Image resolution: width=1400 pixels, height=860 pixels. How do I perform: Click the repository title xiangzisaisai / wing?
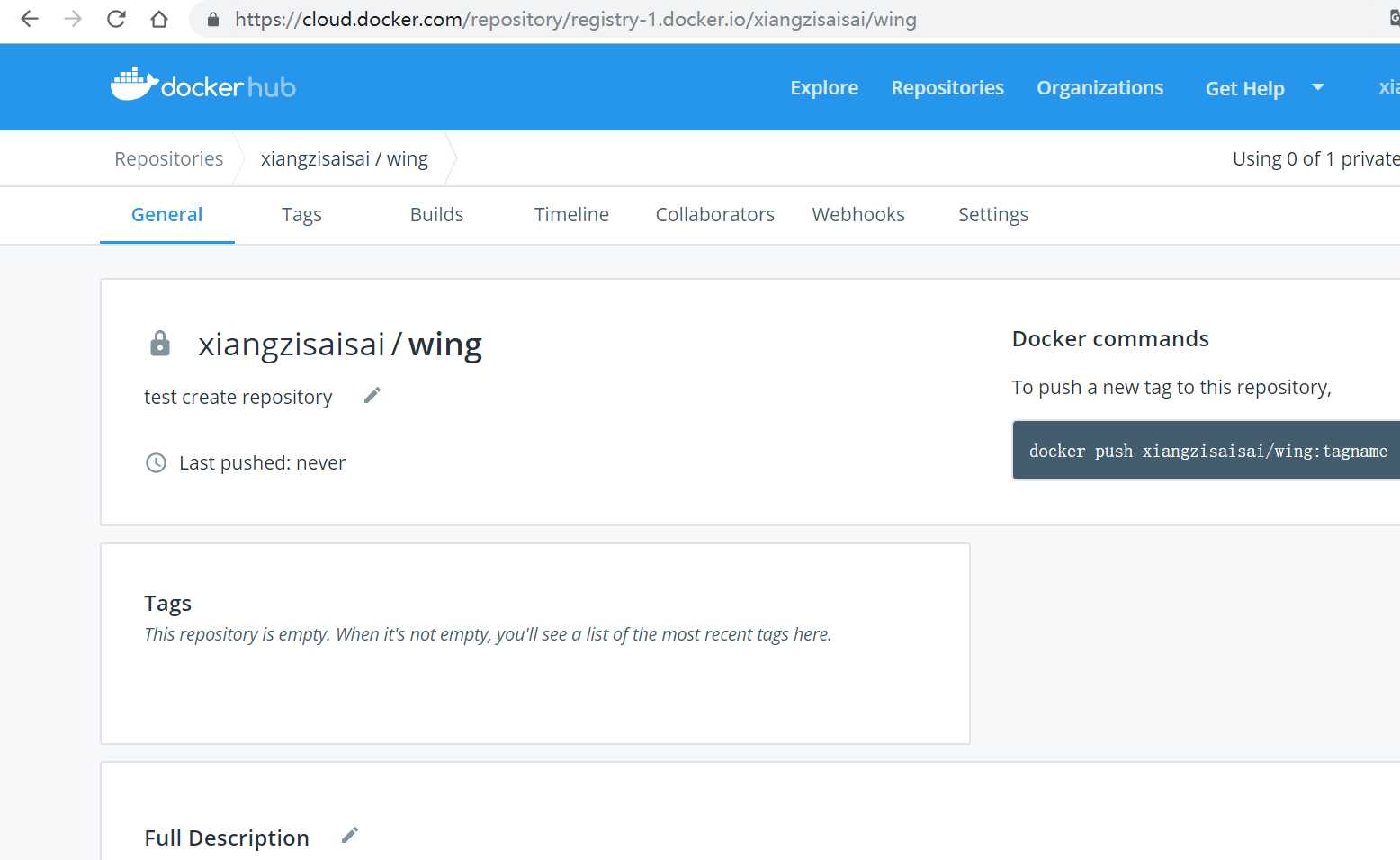340,344
